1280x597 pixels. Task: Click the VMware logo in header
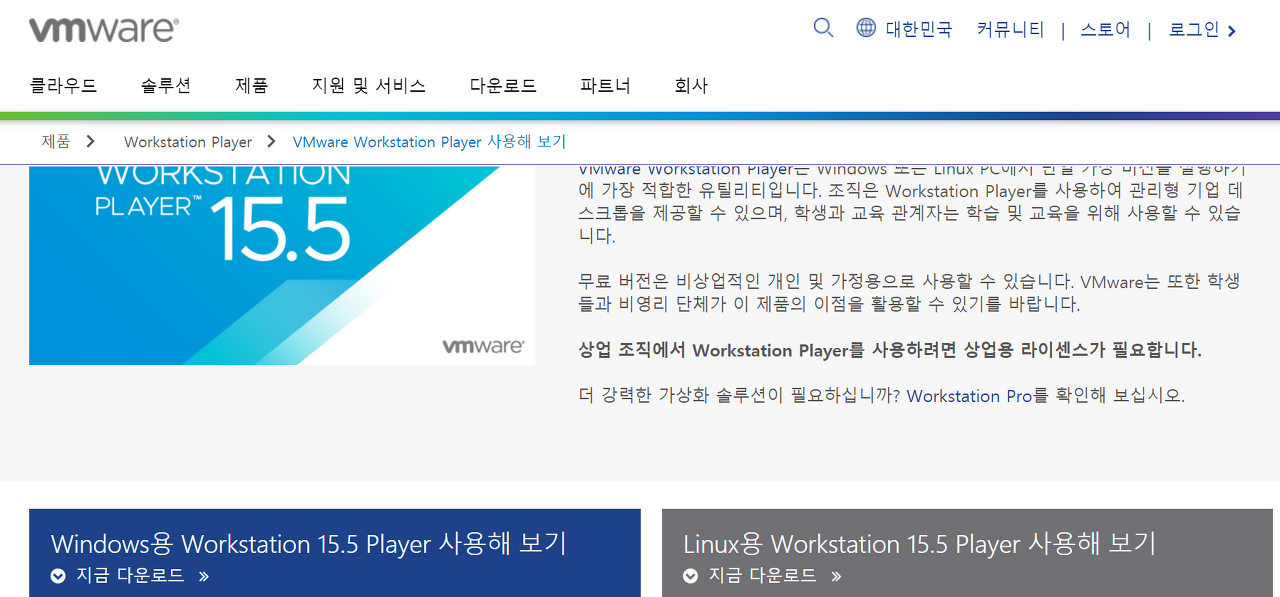coord(104,30)
